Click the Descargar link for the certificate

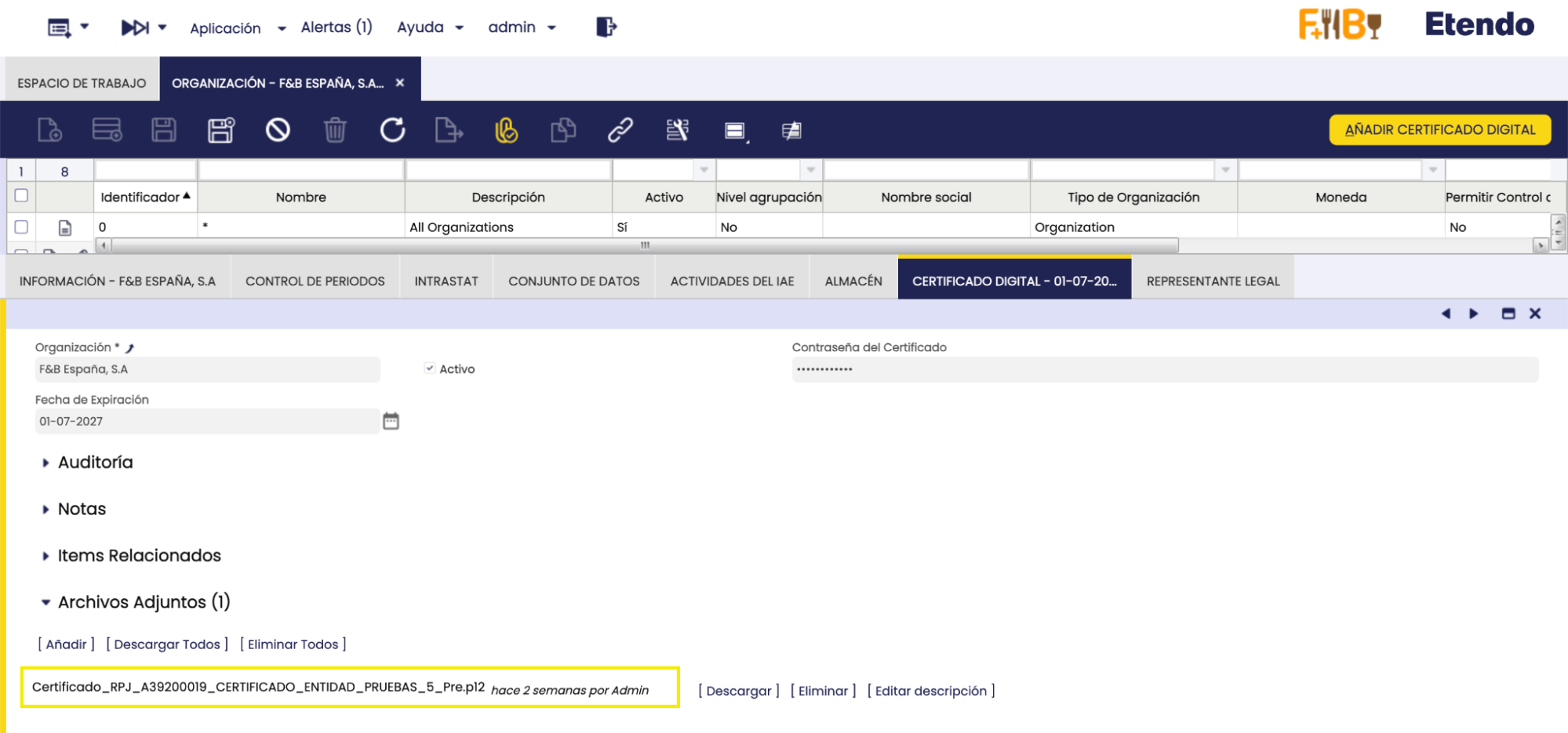738,691
